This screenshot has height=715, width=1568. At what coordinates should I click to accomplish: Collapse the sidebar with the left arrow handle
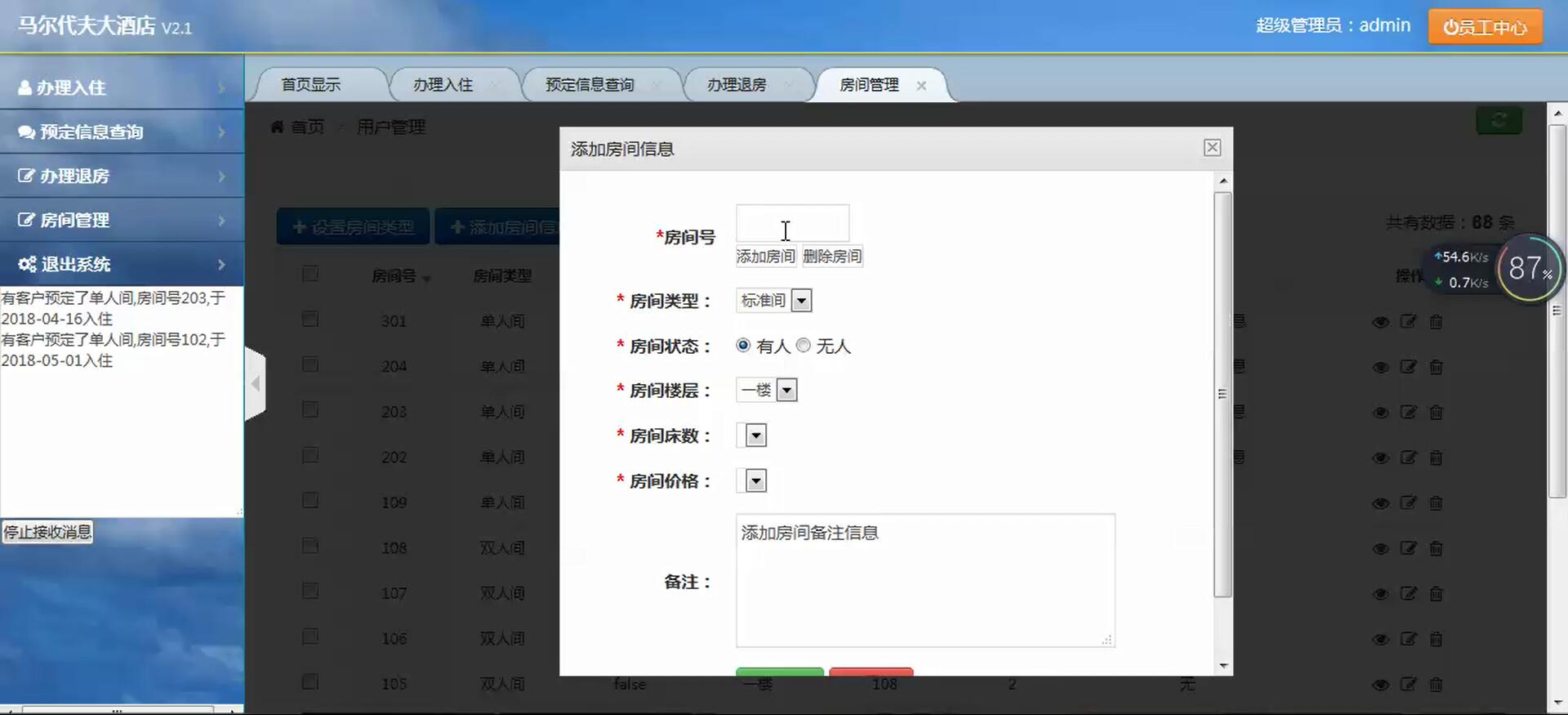tap(256, 383)
